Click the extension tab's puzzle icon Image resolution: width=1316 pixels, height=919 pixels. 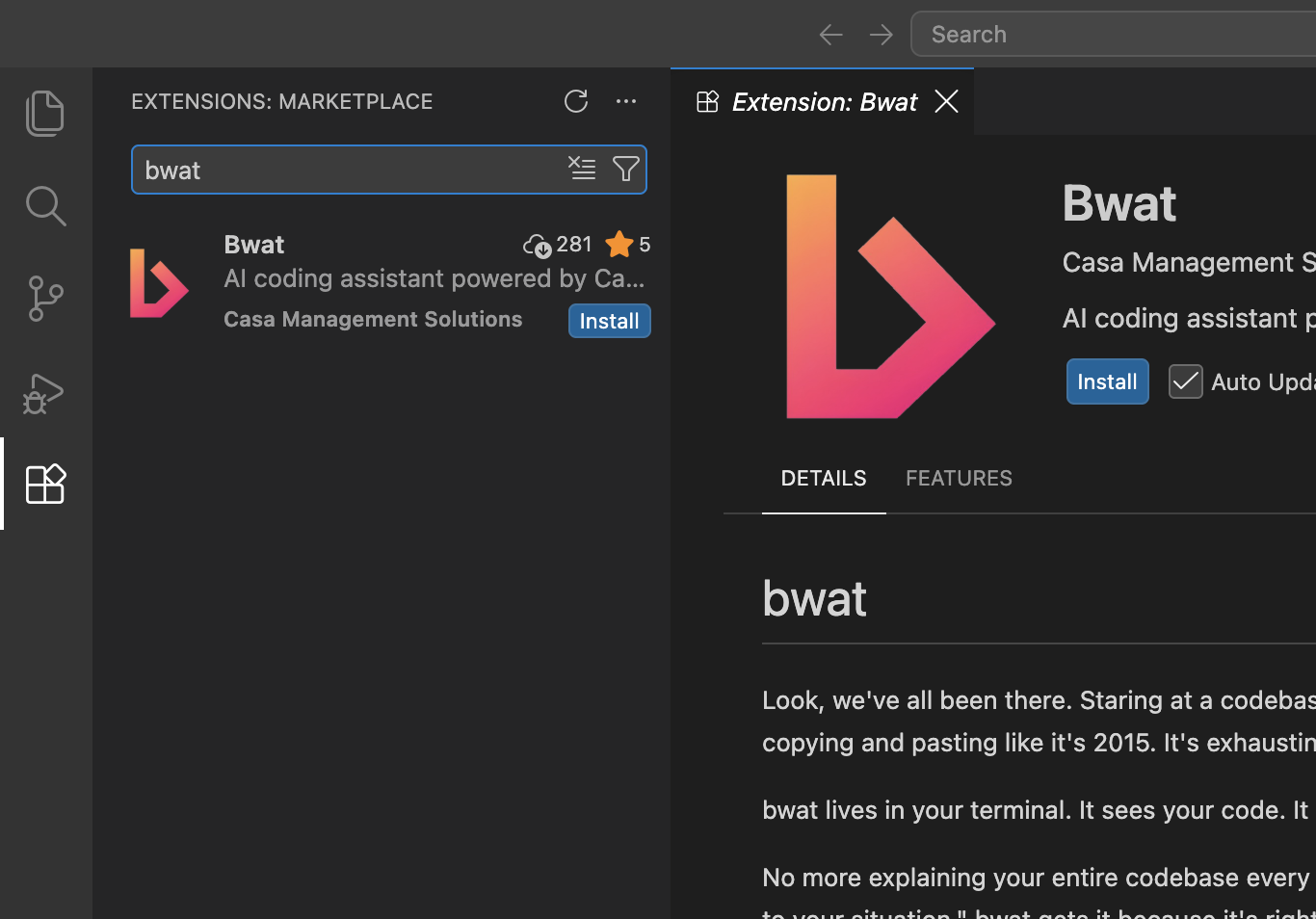point(707,101)
